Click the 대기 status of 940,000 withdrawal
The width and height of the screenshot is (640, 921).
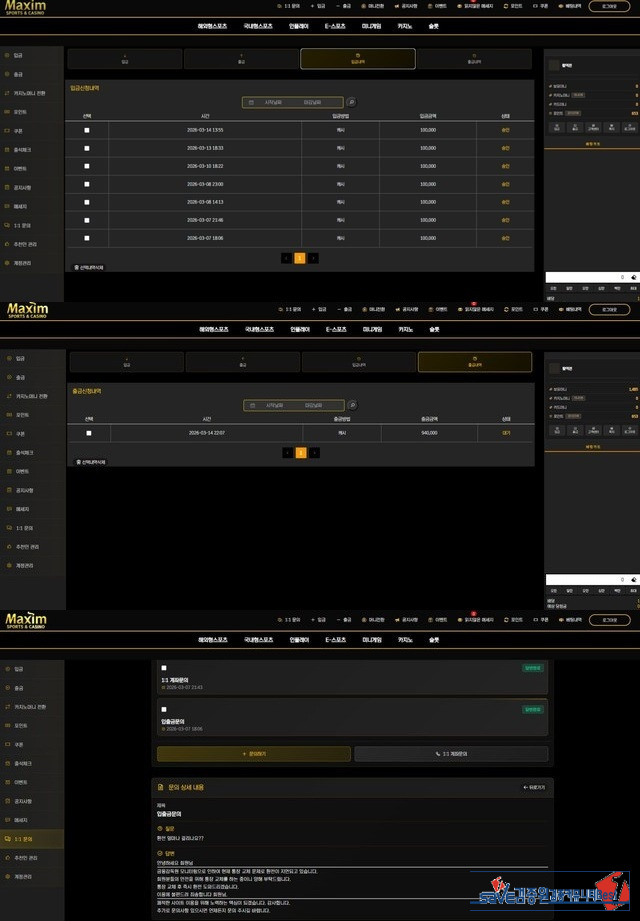tap(507, 433)
